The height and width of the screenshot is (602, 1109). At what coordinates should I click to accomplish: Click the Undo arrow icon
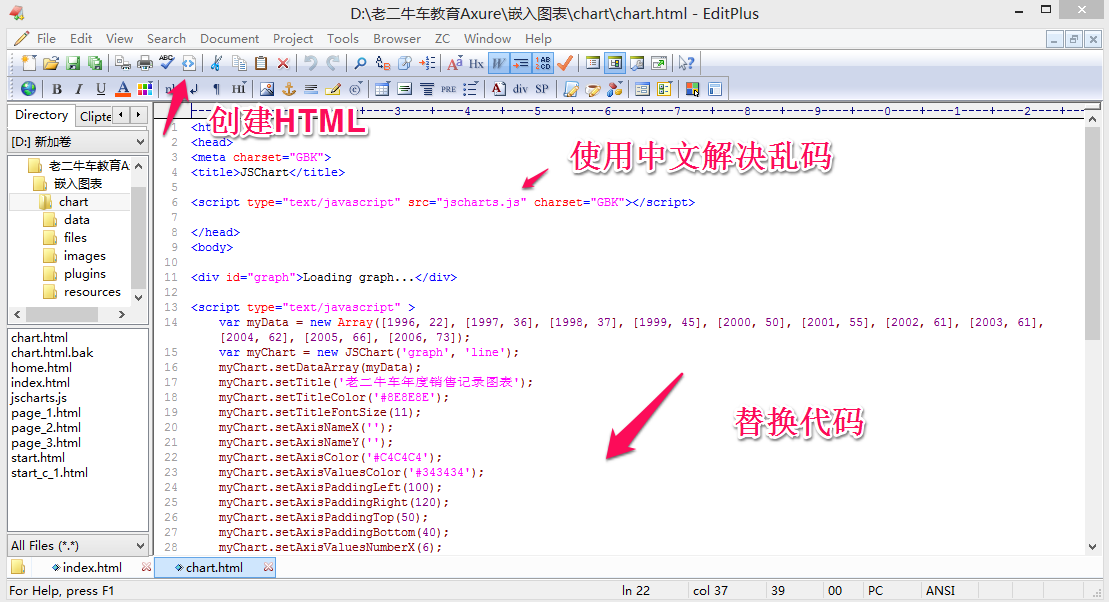[310, 64]
